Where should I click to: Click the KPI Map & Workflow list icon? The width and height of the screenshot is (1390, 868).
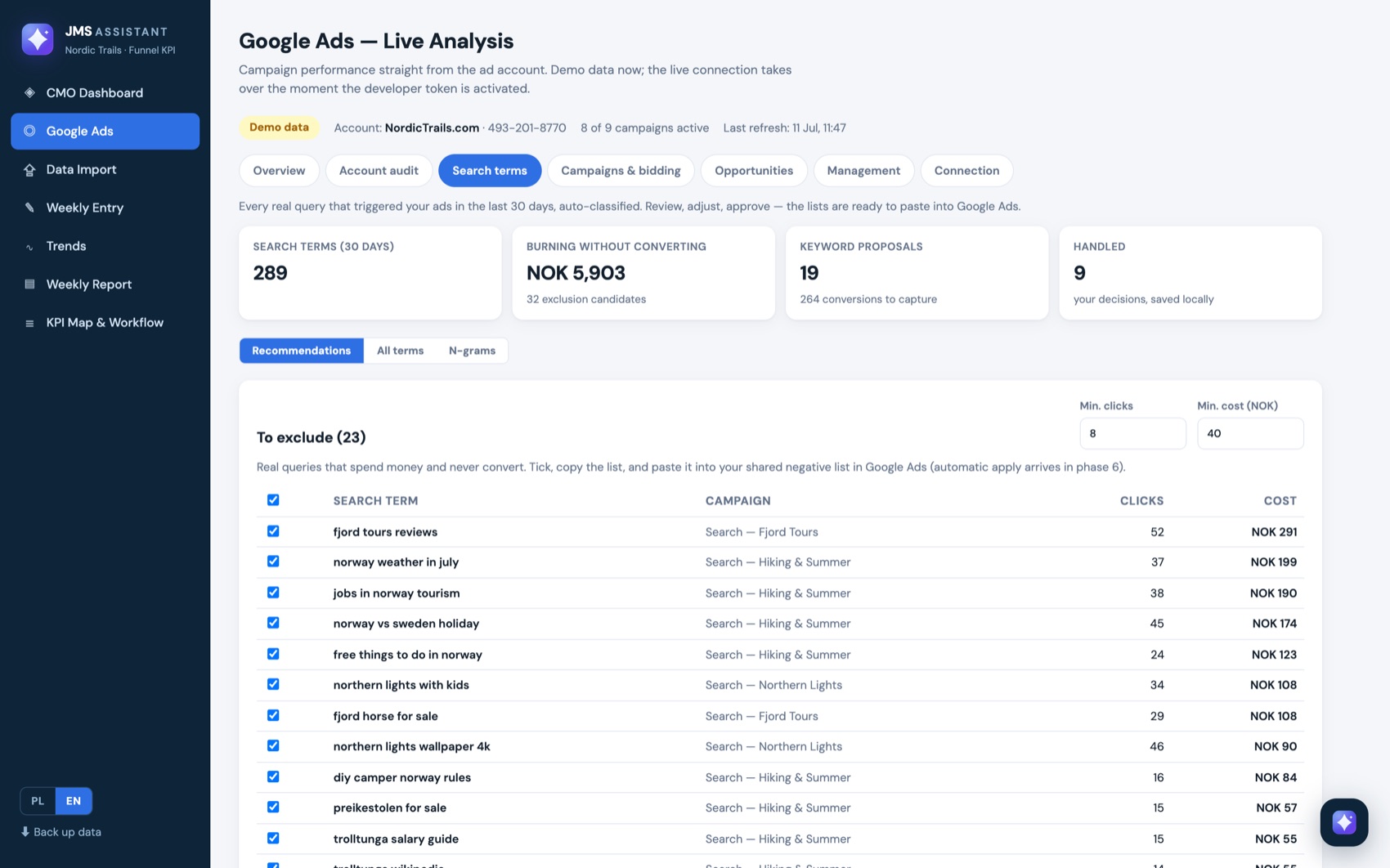pyautogui.click(x=29, y=323)
